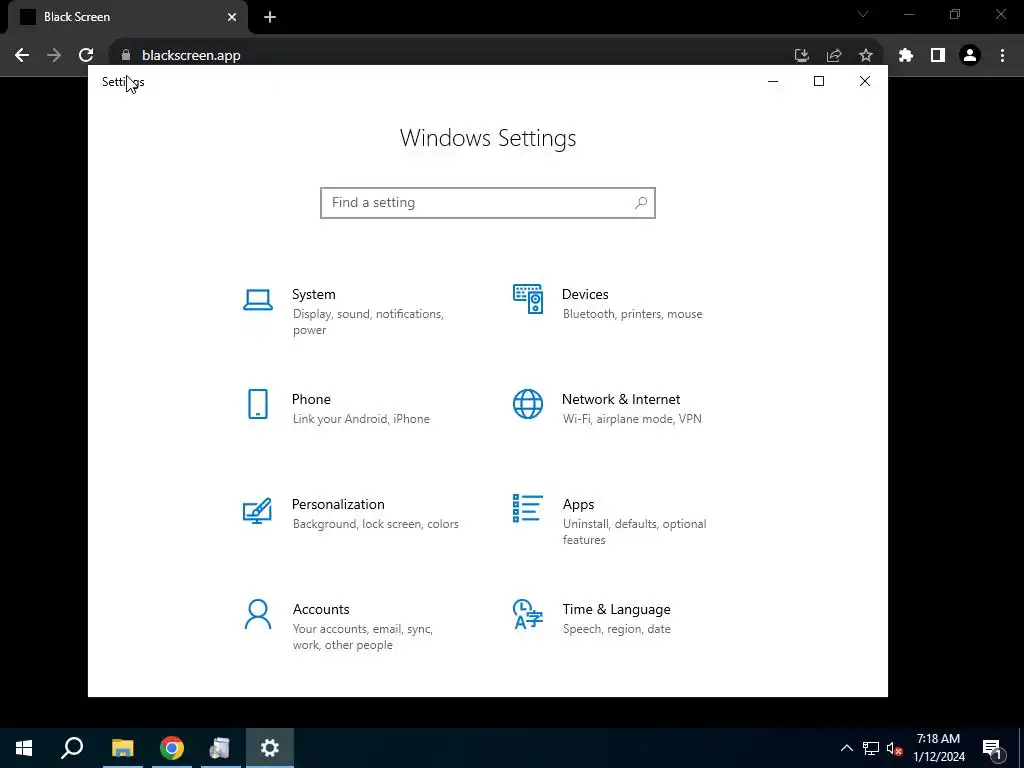The image size is (1024, 768).
Task: Open taskbar Search
Action: point(72,748)
